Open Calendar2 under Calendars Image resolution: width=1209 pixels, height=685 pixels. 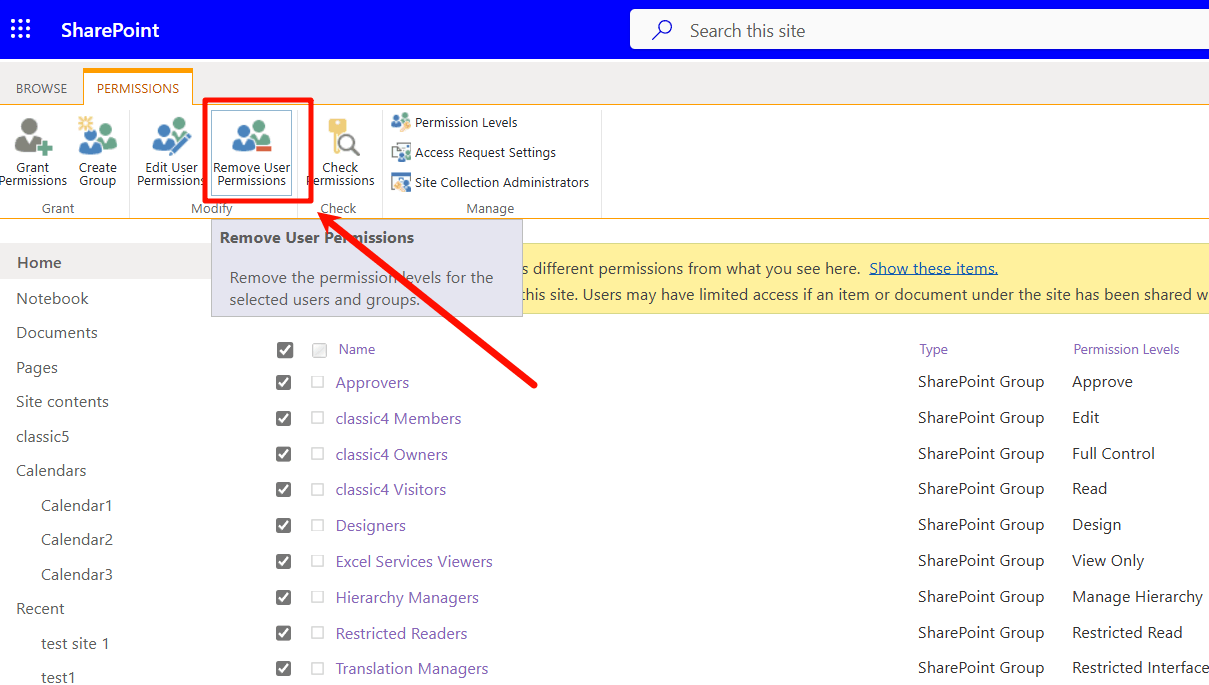pos(77,539)
